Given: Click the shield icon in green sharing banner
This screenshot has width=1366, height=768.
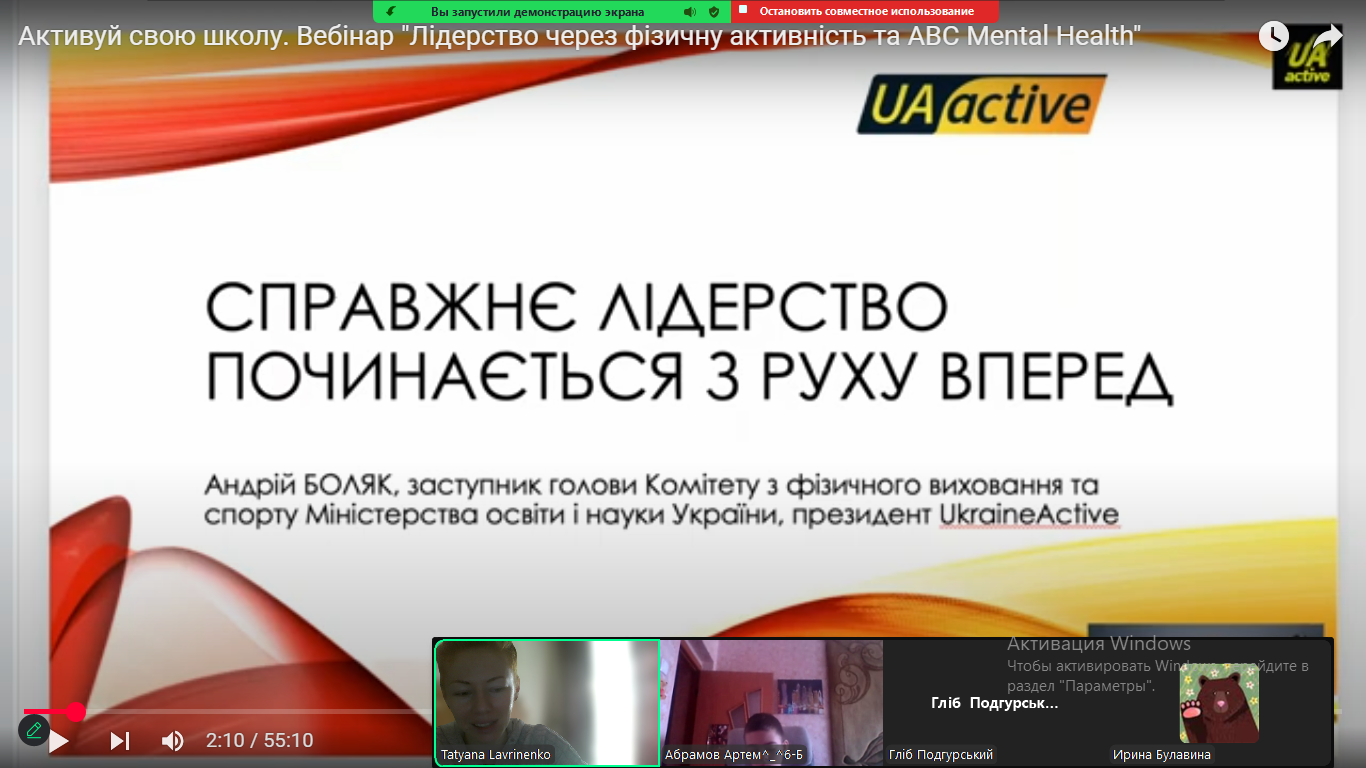Looking at the screenshot, I should [714, 12].
